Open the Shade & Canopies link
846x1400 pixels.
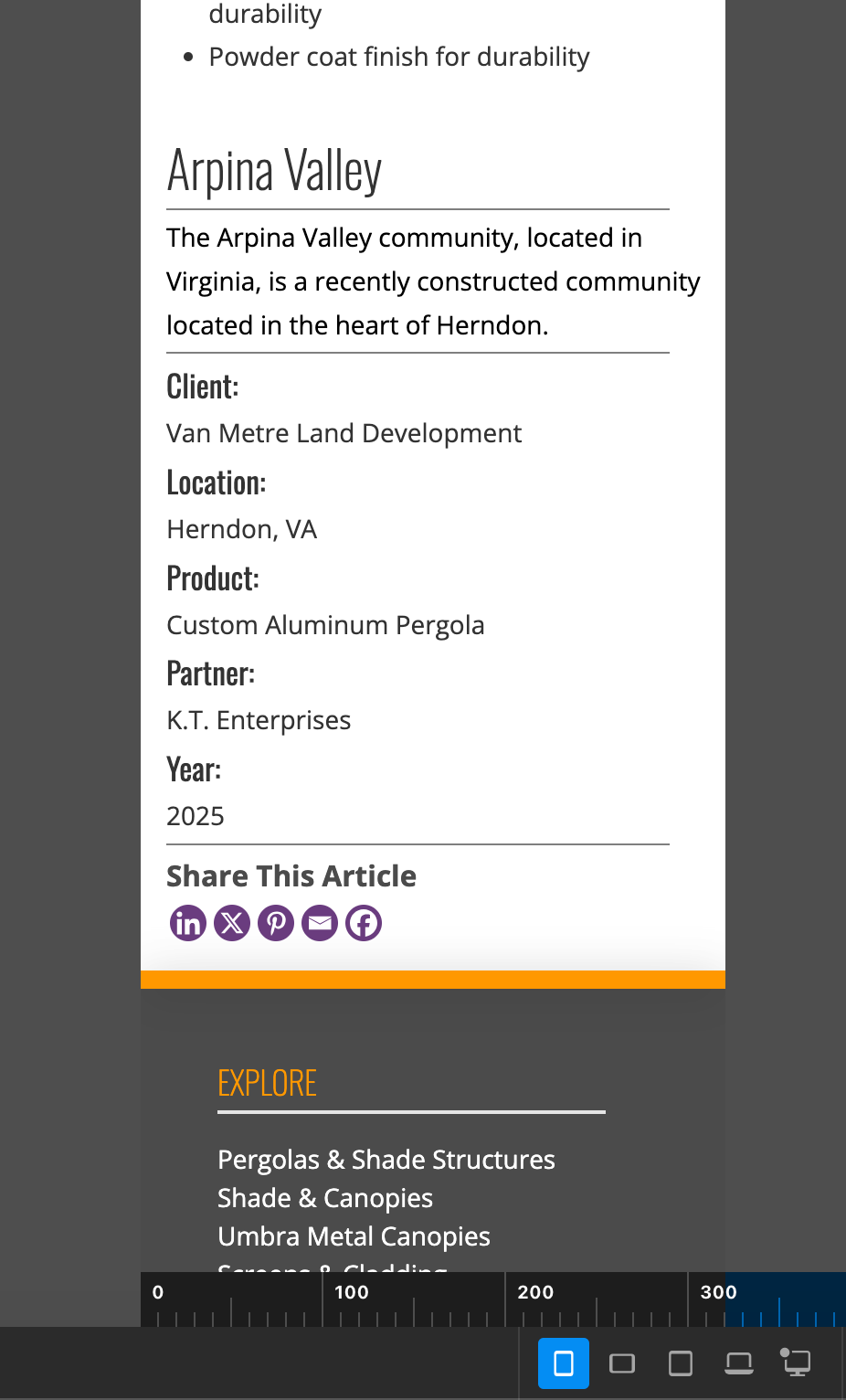[325, 1198]
